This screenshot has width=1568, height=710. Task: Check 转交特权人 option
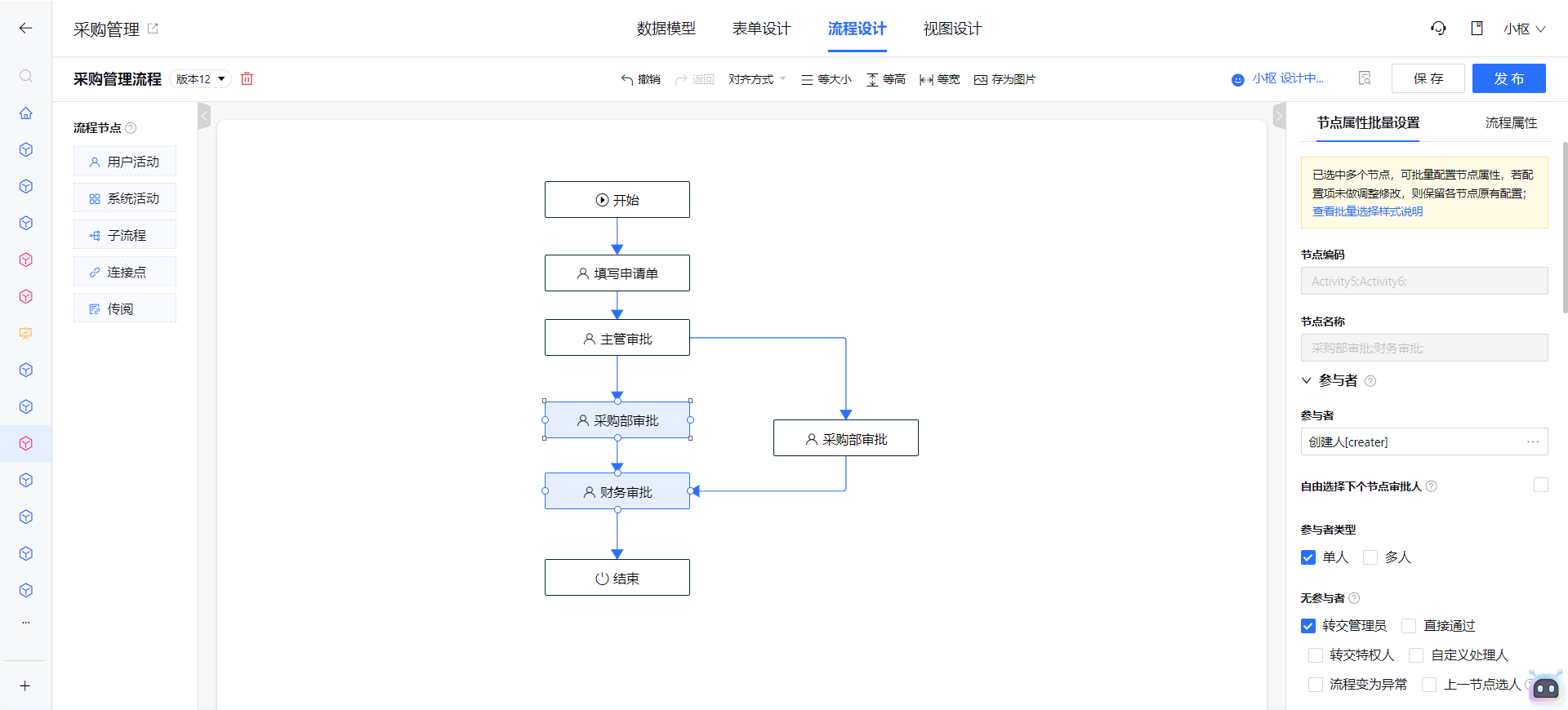click(1316, 655)
